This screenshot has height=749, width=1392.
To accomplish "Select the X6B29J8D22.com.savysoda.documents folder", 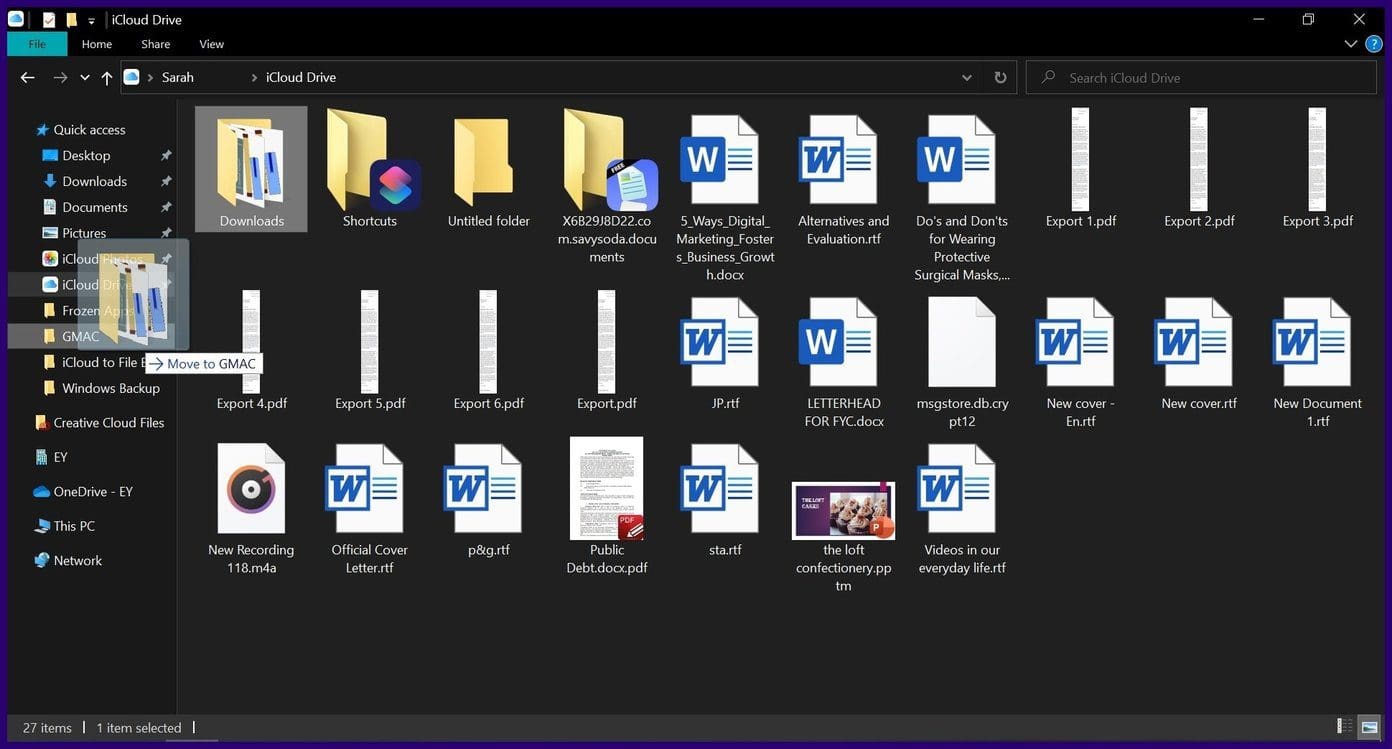I will point(607,186).
